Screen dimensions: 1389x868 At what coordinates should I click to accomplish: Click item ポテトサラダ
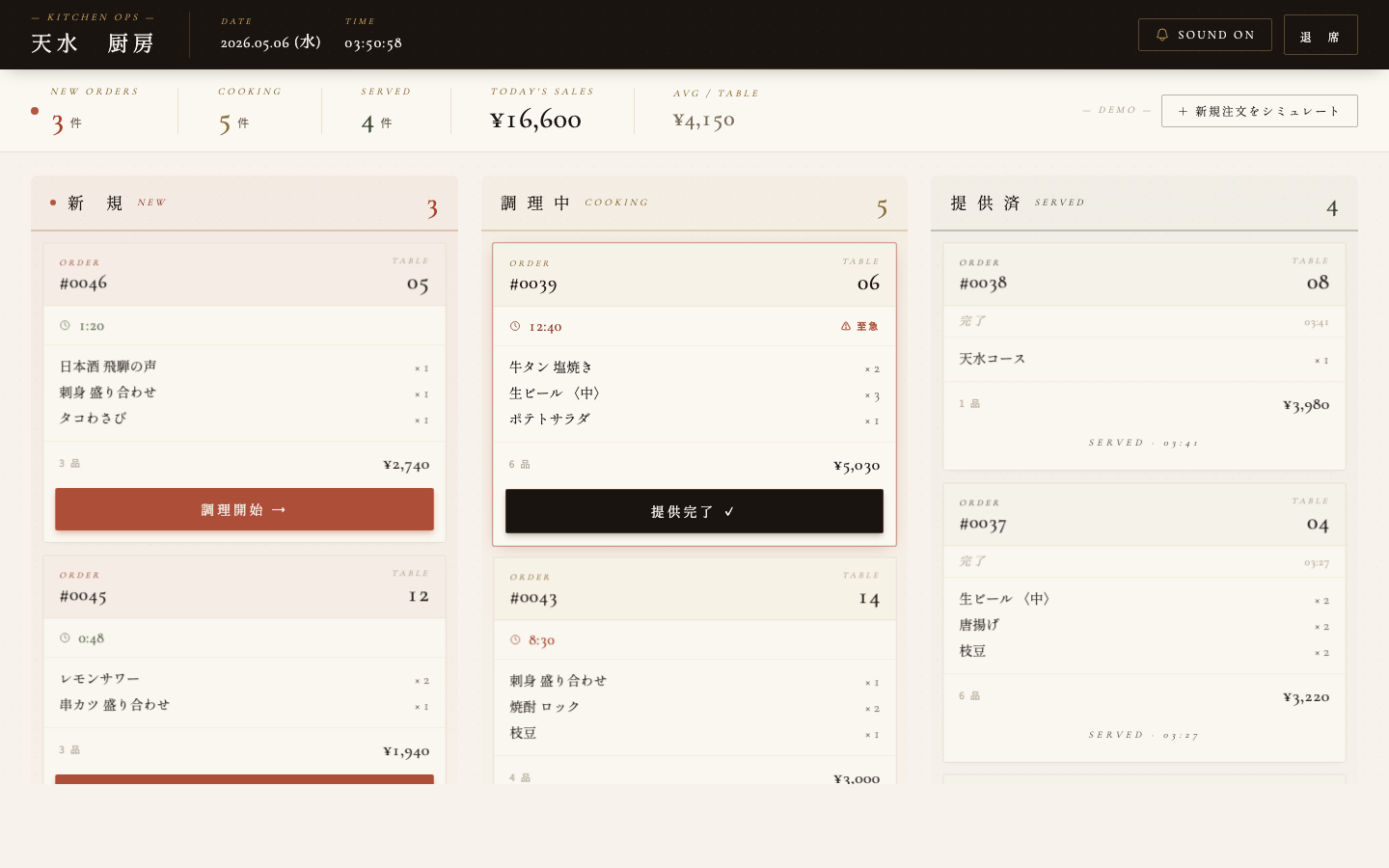(x=550, y=420)
